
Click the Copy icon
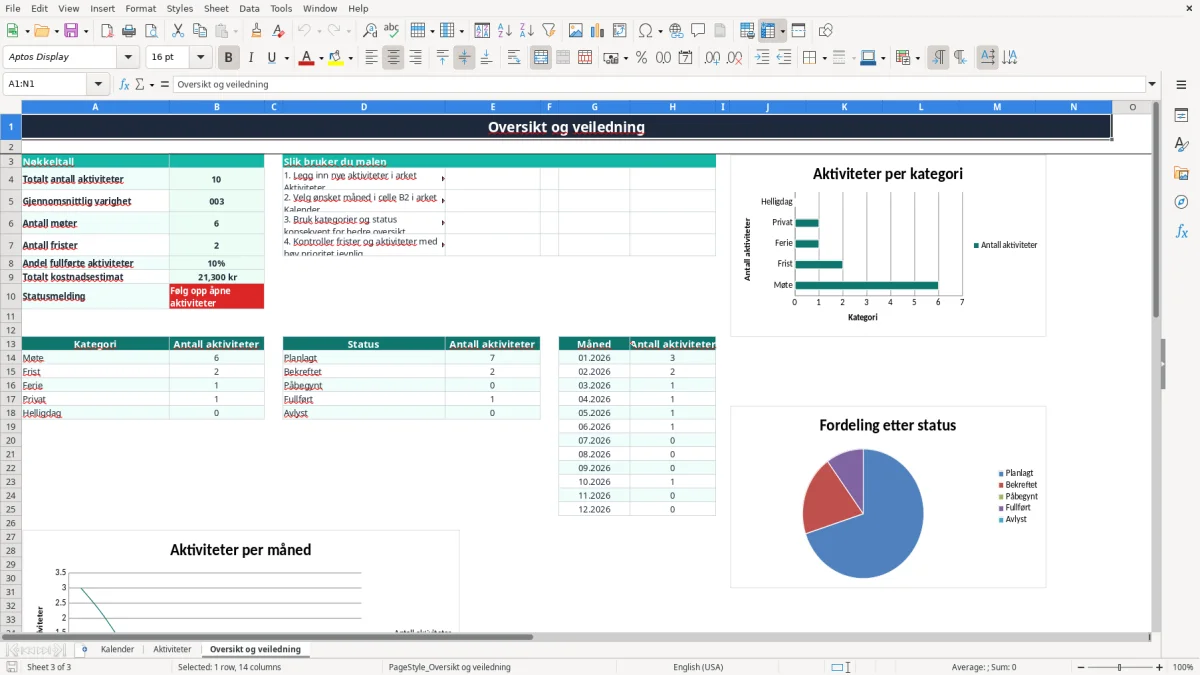(x=199, y=31)
